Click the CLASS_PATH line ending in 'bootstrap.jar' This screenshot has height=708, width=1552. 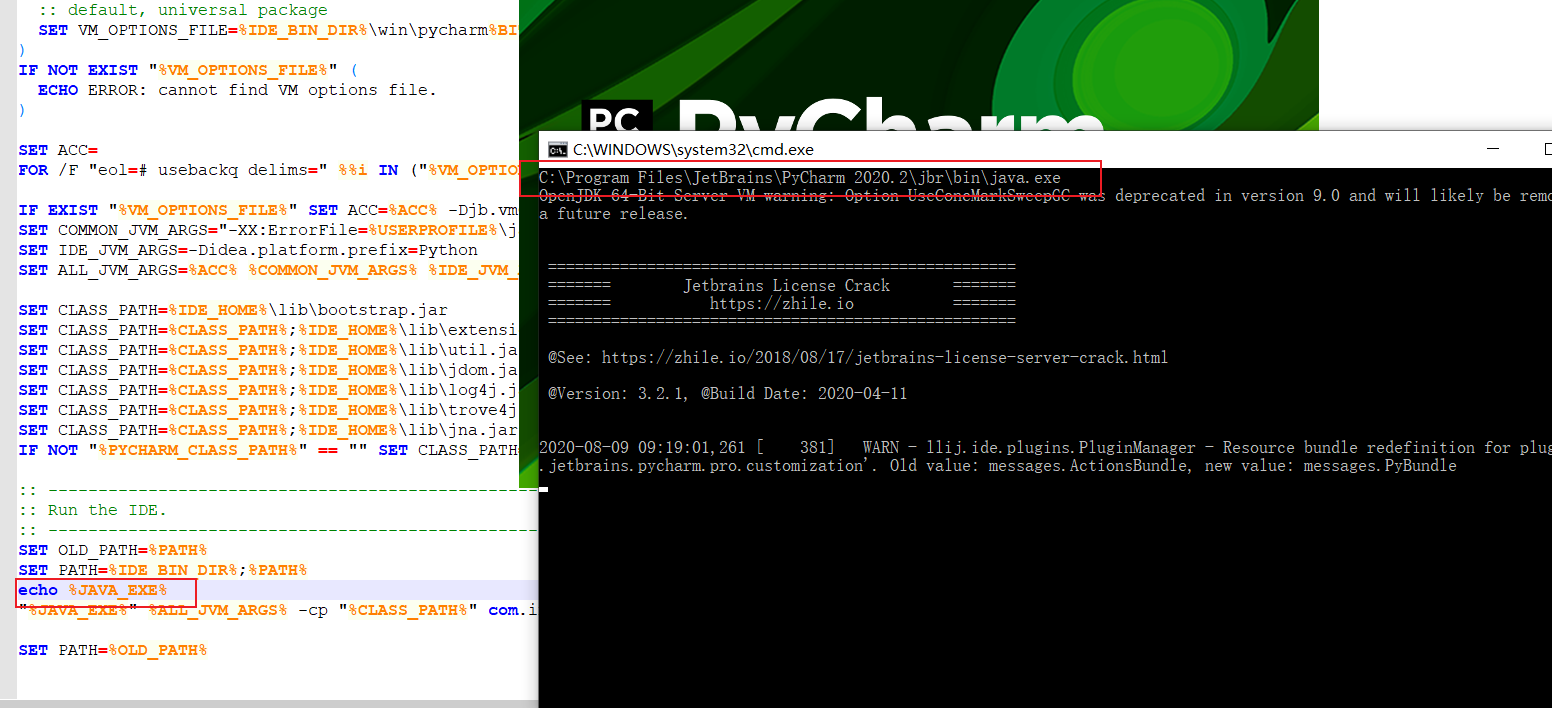pos(233,310)
